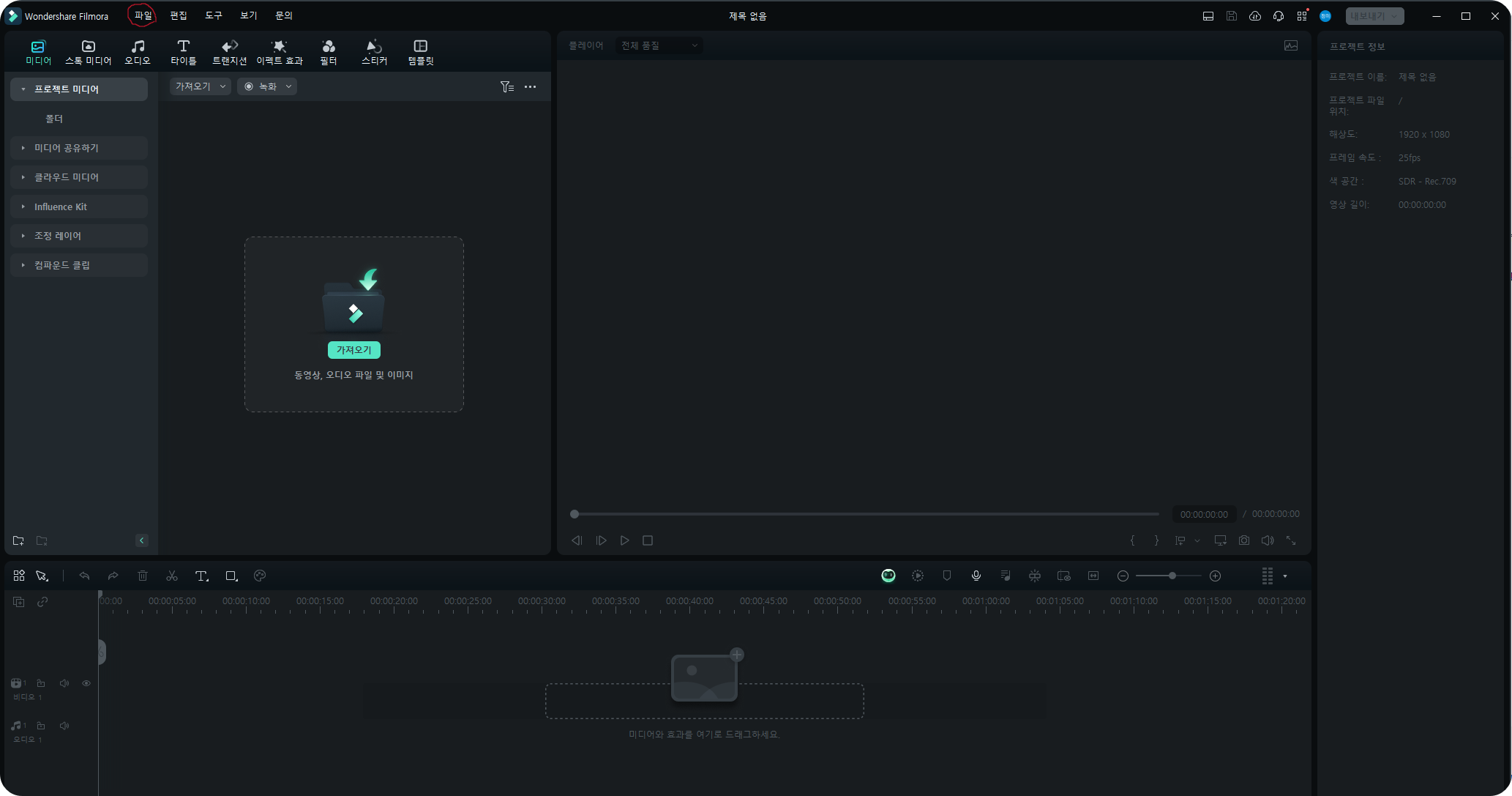This screenshot has width=1512, height=796.
Task: Click the green 가져오기 import button
Action: point(353,350)
